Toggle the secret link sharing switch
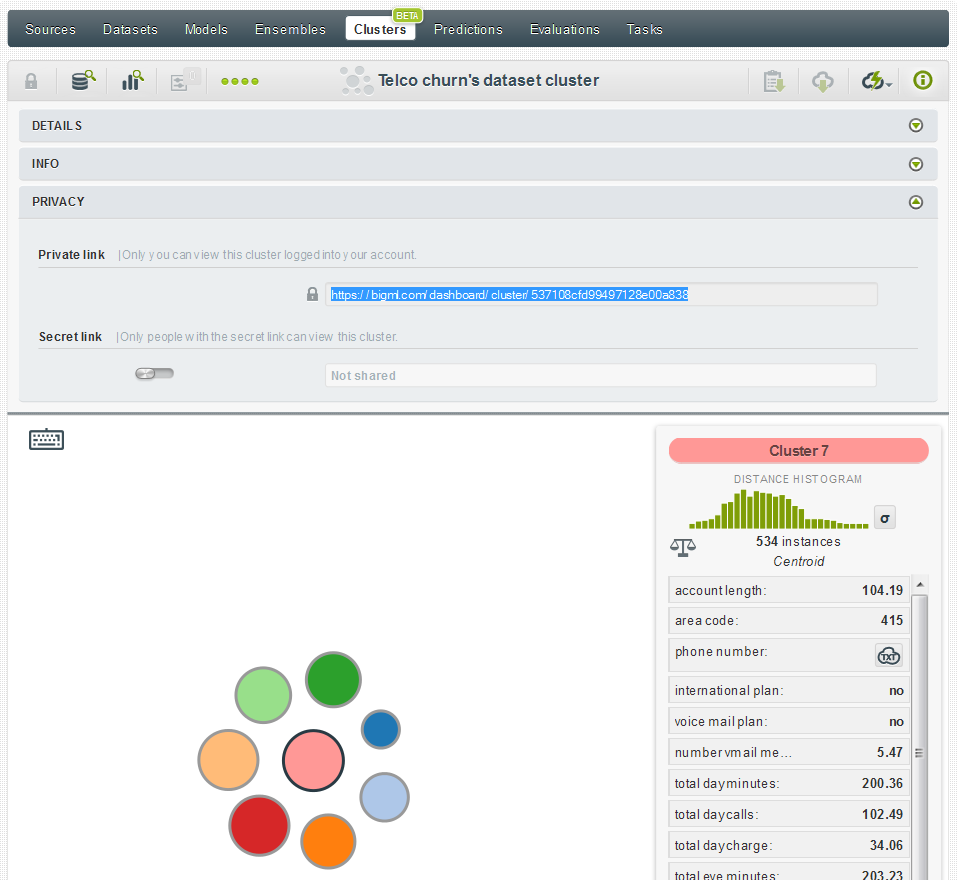Screen dimensions: 957x880 click(x=154, y=374)
